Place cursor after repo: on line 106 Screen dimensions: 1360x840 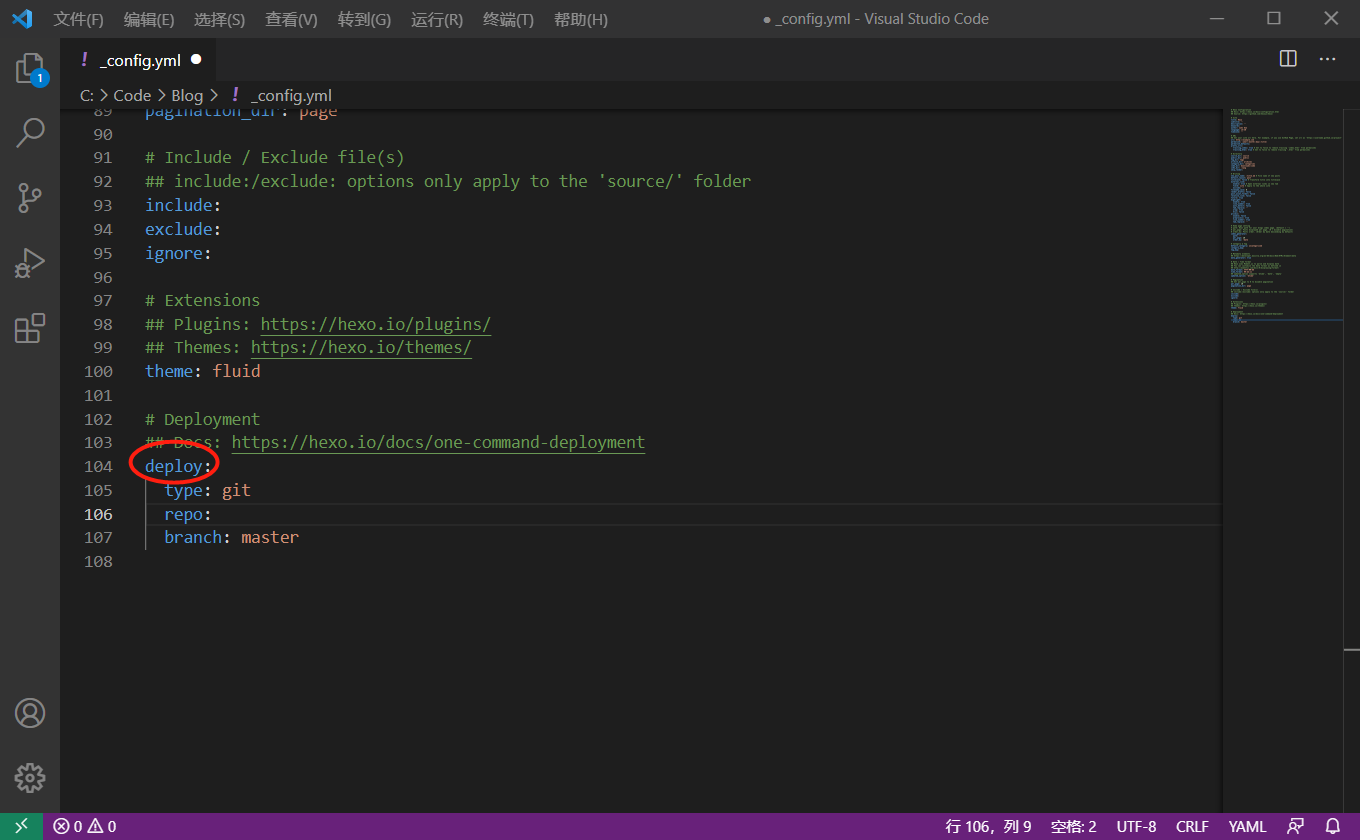point(214,514)
